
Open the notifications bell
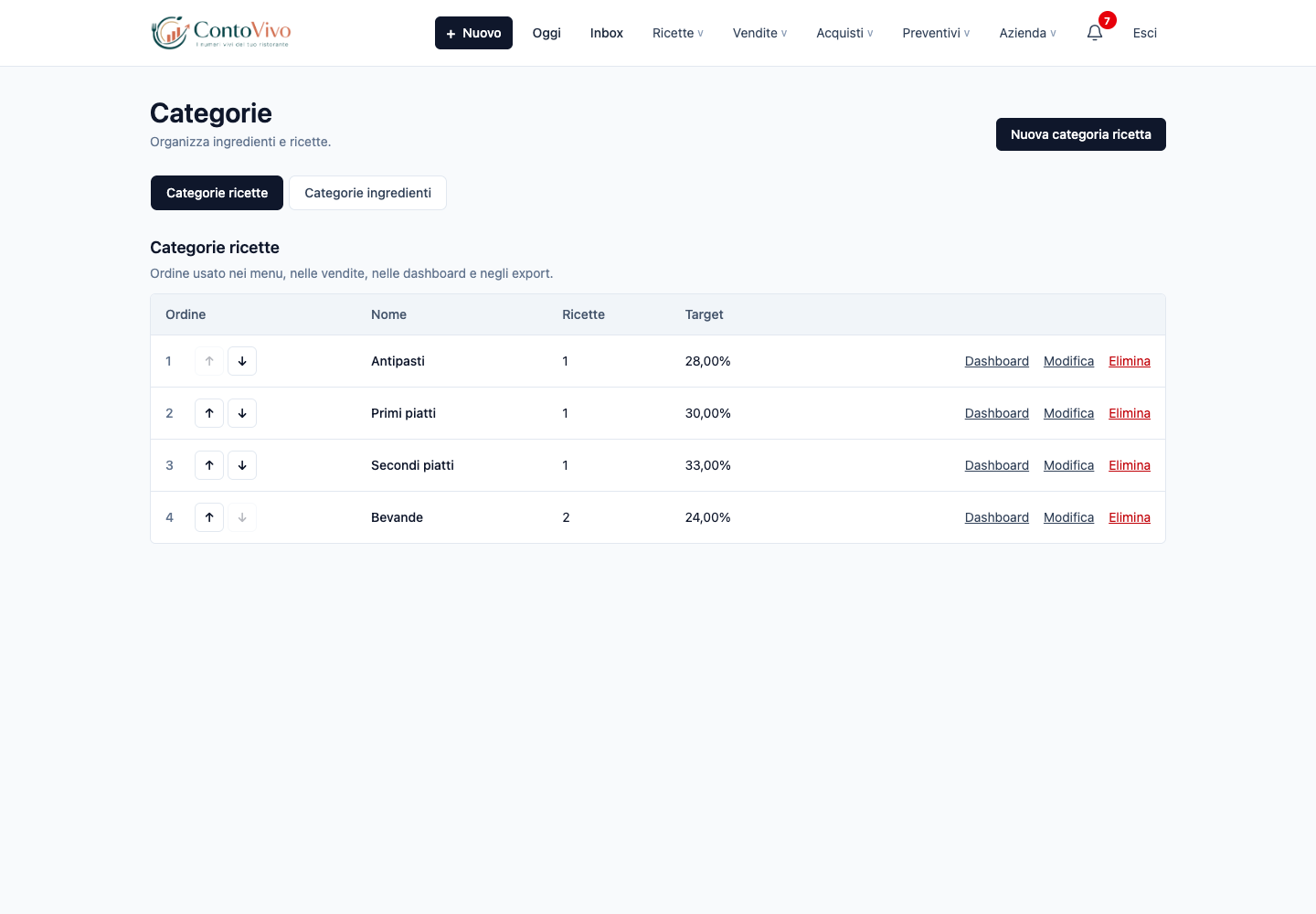1095,33
